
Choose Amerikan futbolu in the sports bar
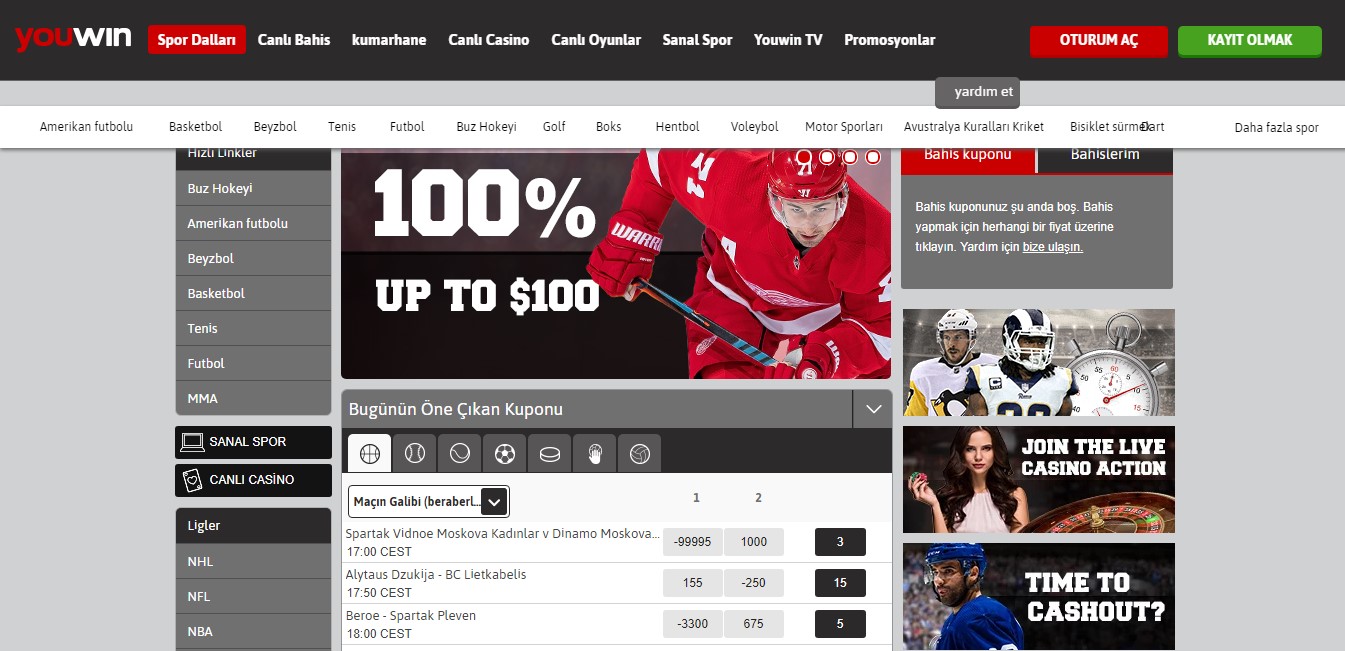pyautogui.click(x=86, y=127)
